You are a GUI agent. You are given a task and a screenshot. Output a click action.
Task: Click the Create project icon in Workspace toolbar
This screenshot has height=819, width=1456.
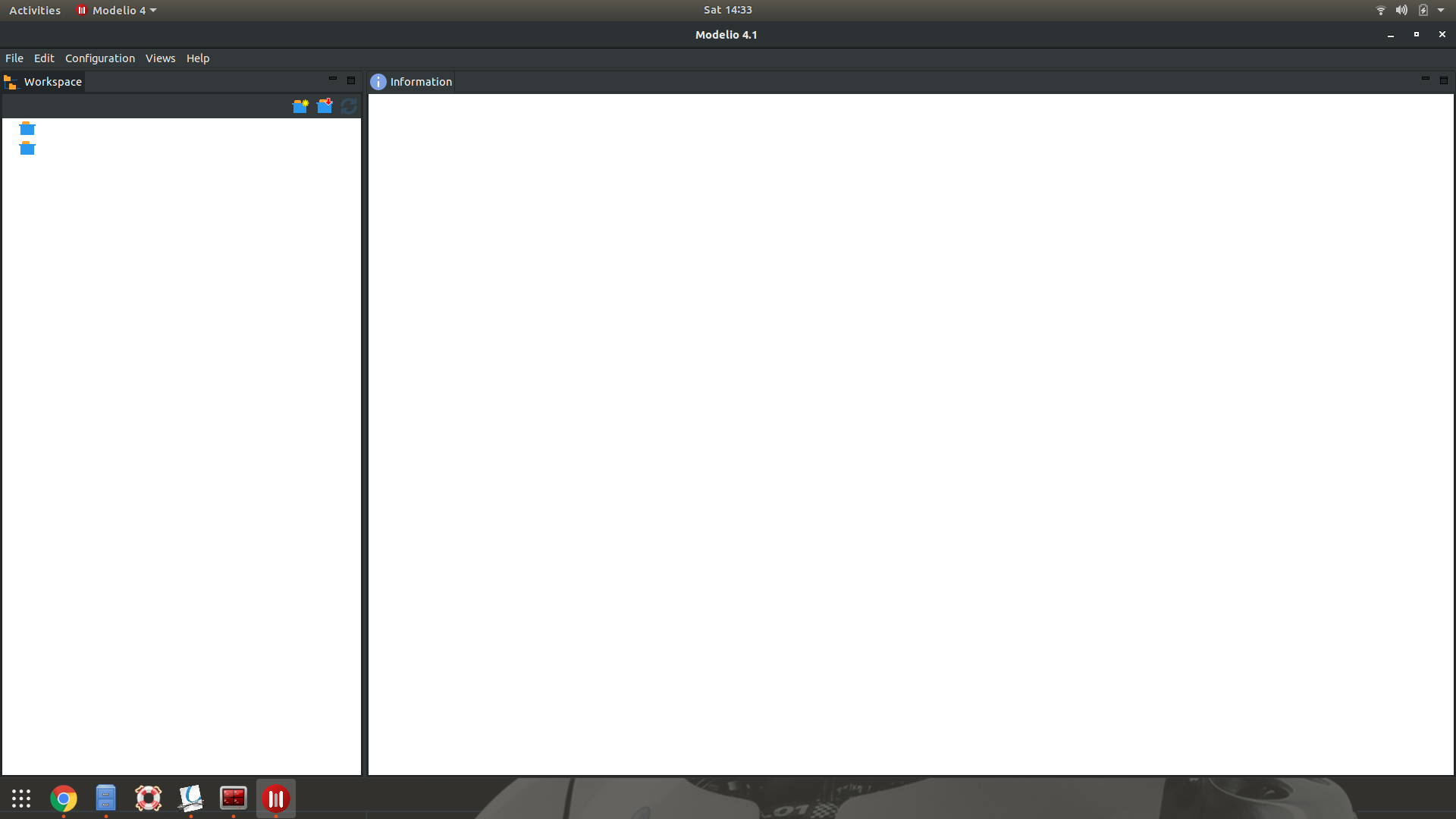pyautogui.click(x=300, y=106)
